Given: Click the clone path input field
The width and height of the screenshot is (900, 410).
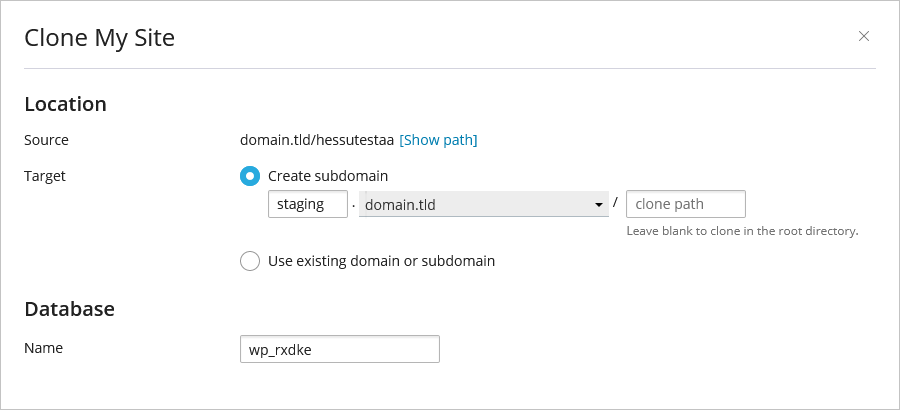Looking at the screenshot, I should [x=685, y=204].
